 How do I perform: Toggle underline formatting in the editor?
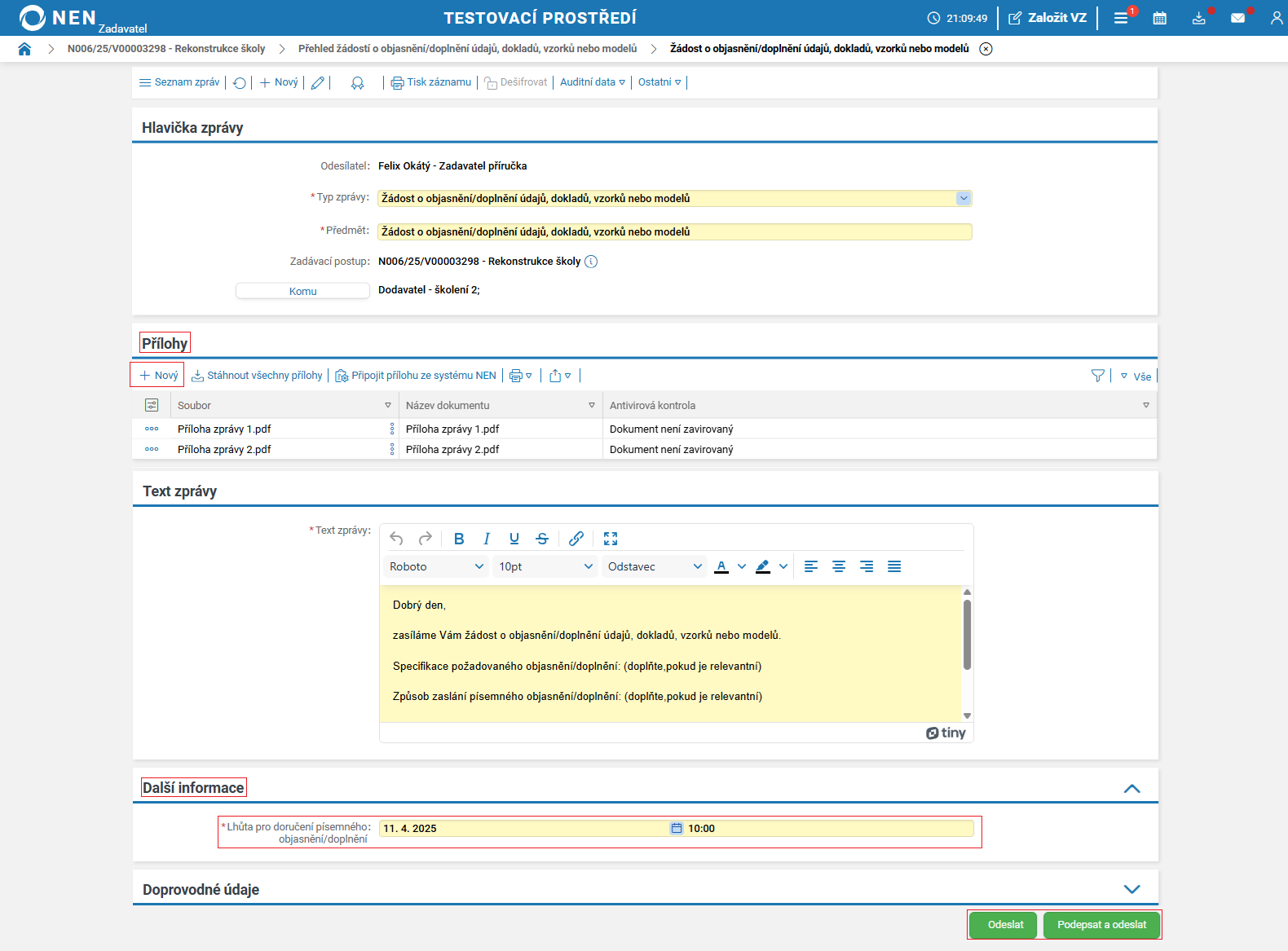[514, 539]
